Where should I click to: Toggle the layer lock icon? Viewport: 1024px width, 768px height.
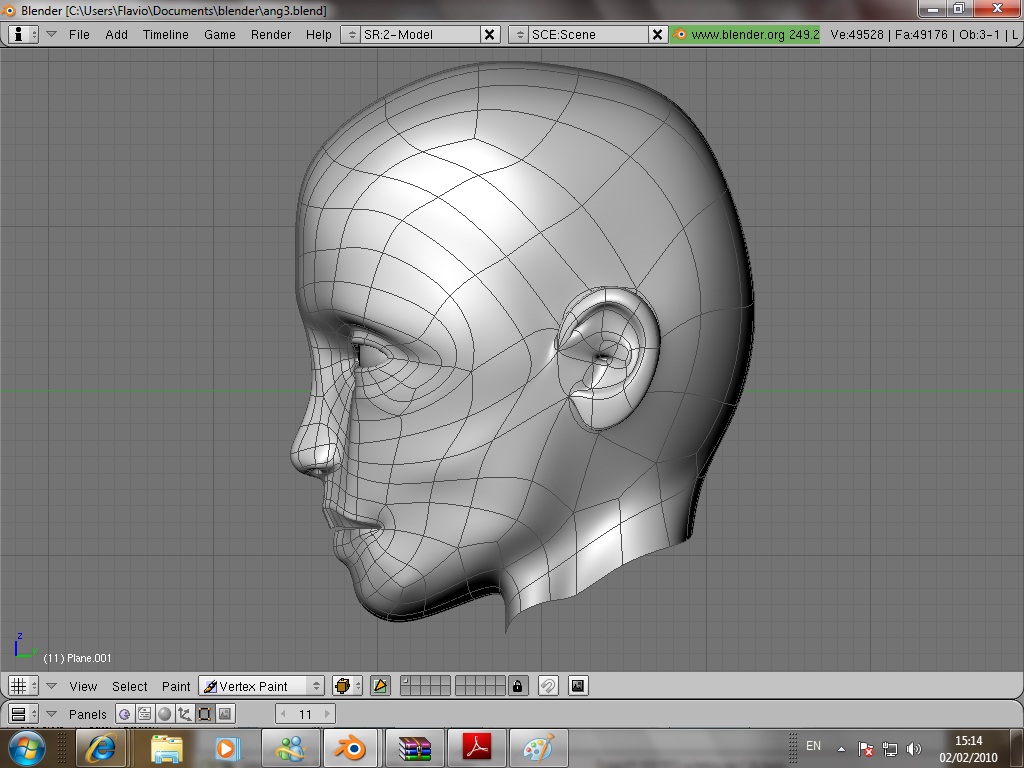[517, 686]
